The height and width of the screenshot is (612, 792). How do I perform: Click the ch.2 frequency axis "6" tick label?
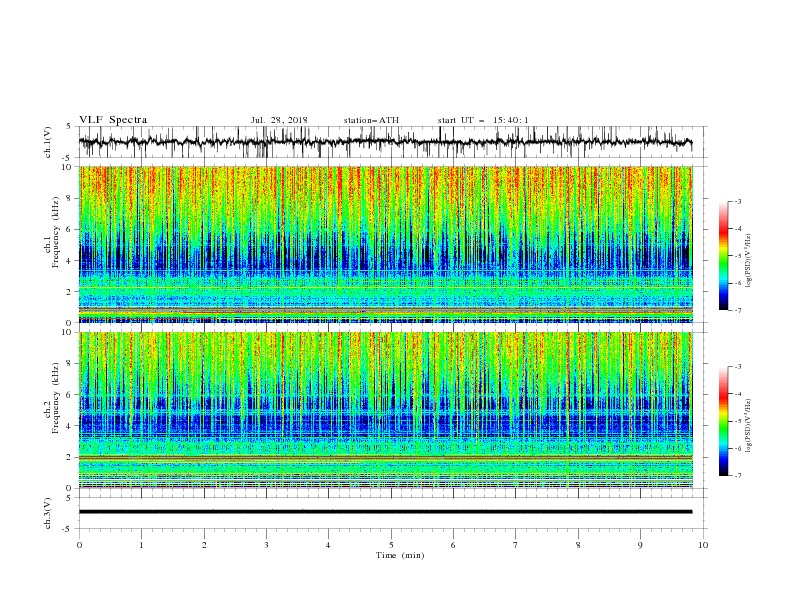pyautogui.click(x=69, y=395)
